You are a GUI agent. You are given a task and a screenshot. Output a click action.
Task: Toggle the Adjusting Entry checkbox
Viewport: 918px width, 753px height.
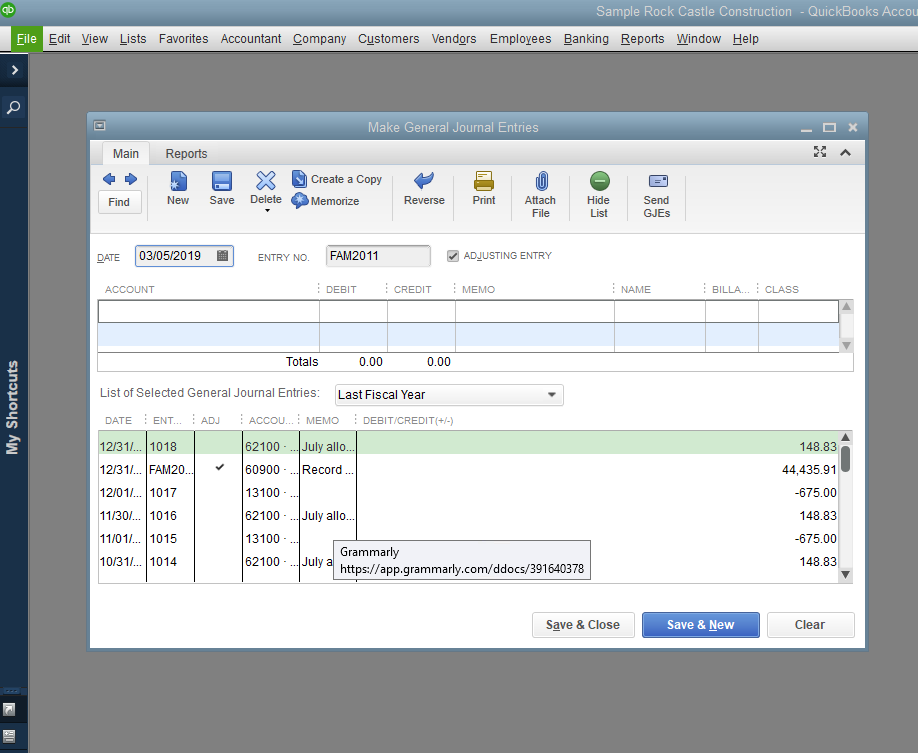coord(453,256)
